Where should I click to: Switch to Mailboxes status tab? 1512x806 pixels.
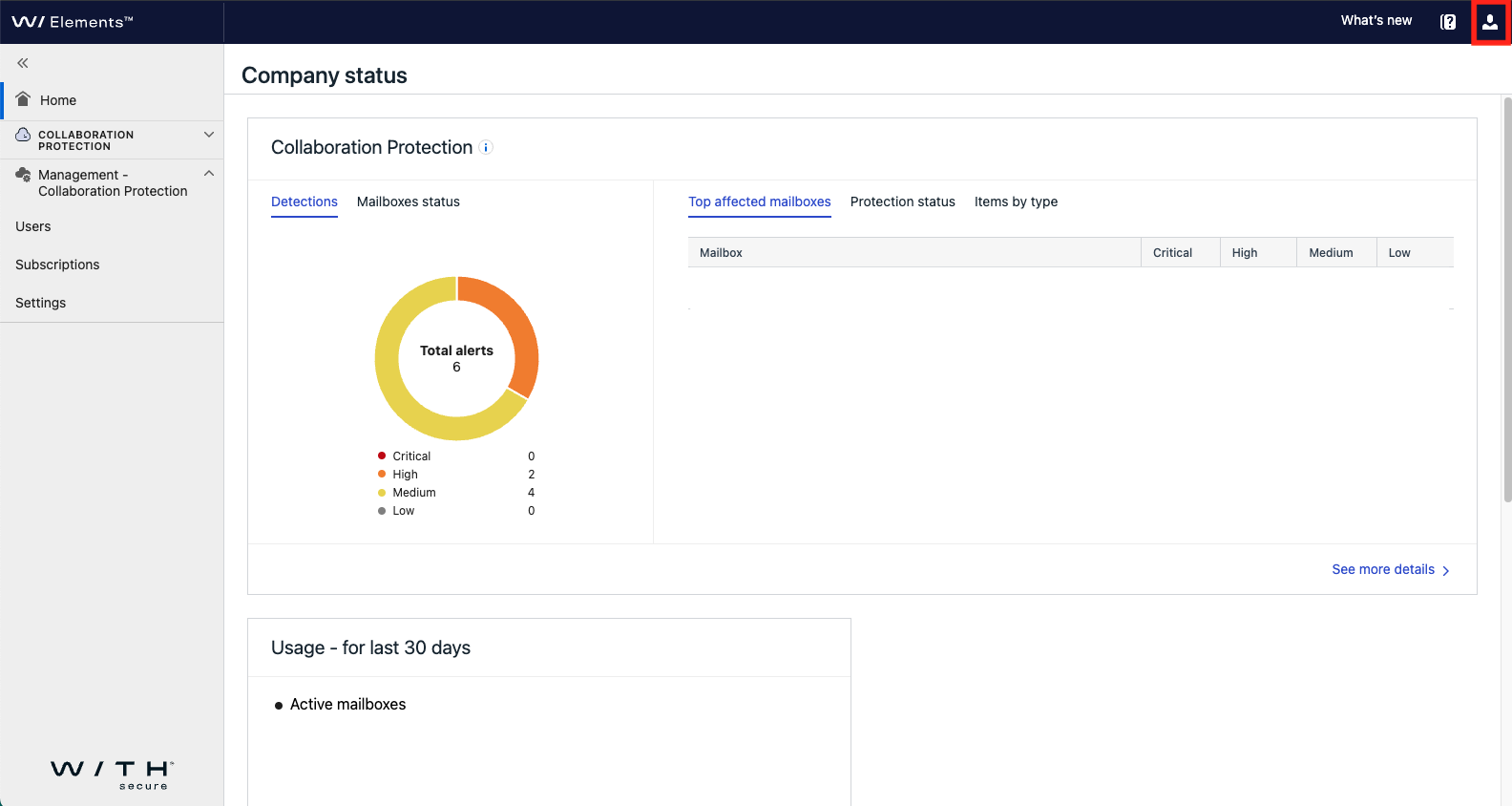coord(409,201)
